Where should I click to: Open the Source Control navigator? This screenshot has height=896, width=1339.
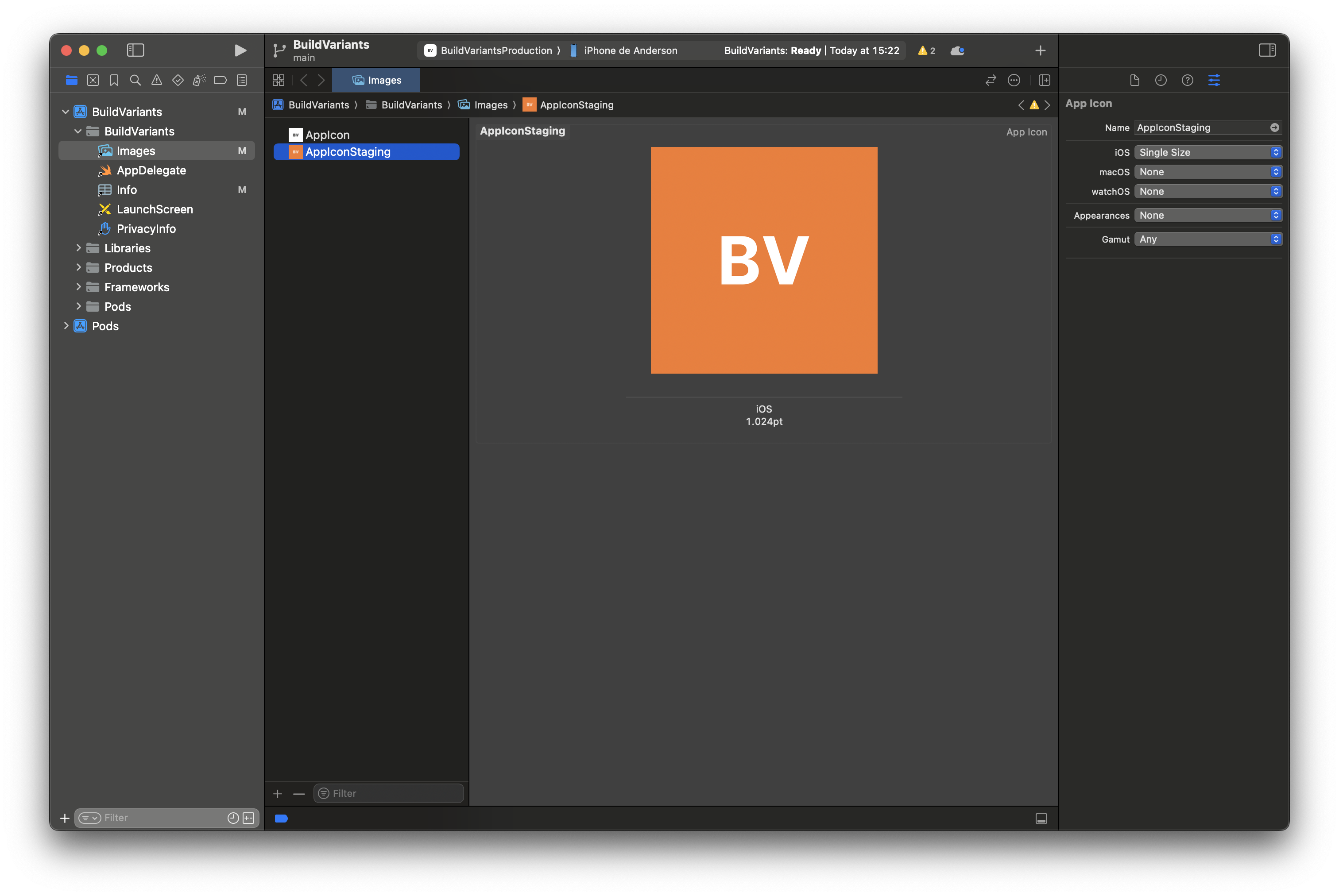pos(93,80)
